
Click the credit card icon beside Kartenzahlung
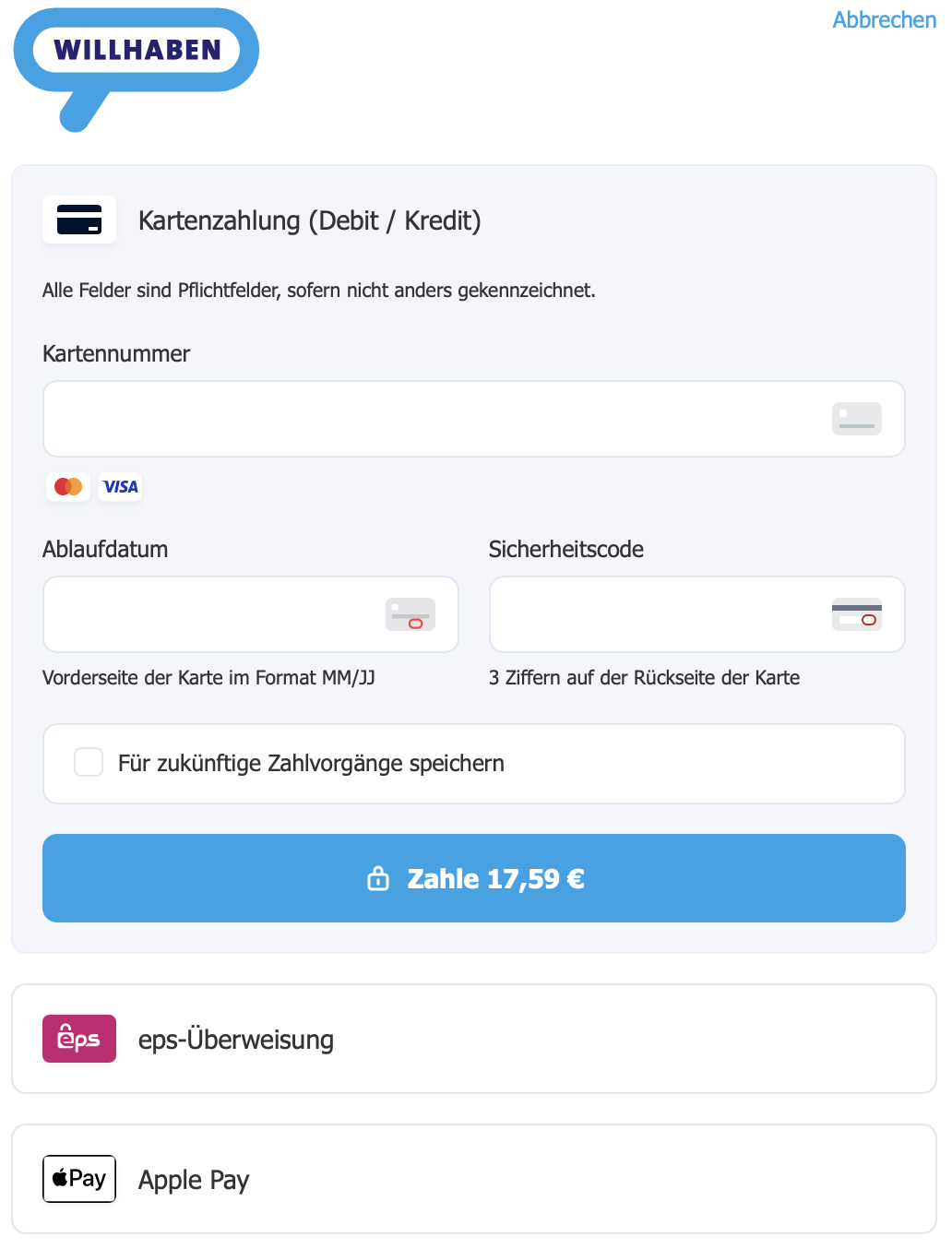79,220
